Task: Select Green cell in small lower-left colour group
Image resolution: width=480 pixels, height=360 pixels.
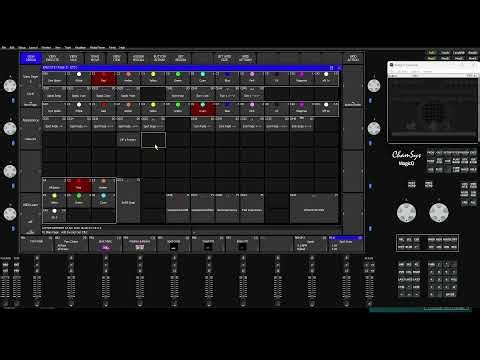Action: point(79,200)
